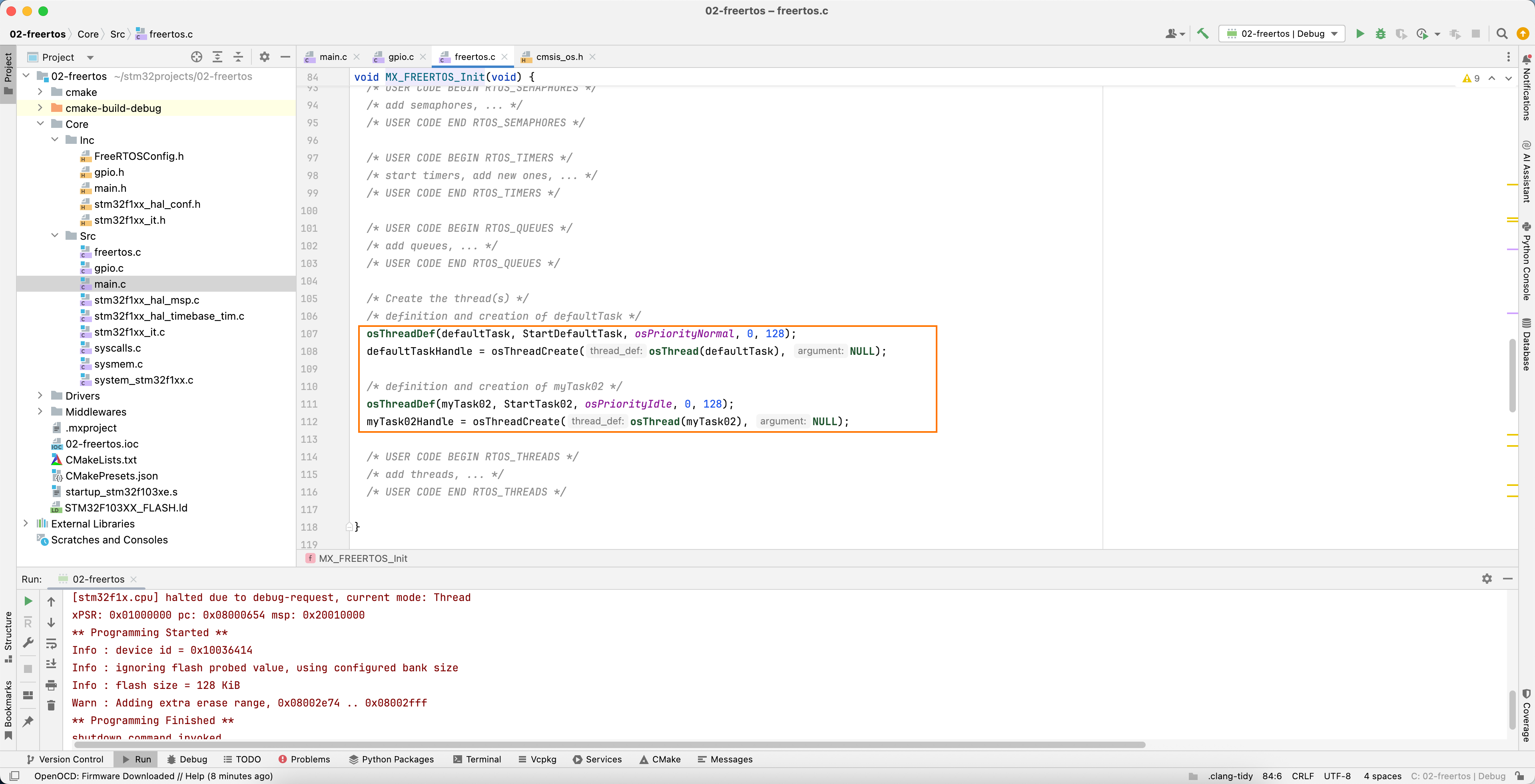Start debugging with the bug icon
The height and width of the screenshot is (784, 1535).
tap(1381, 33)
